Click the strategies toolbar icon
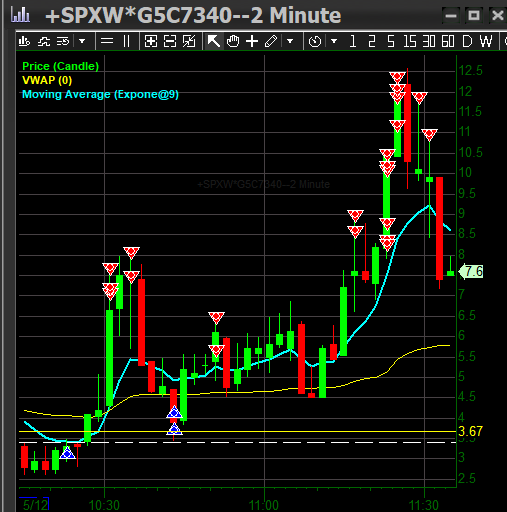This screenshot has height=512, width=507. click(63, 42)
